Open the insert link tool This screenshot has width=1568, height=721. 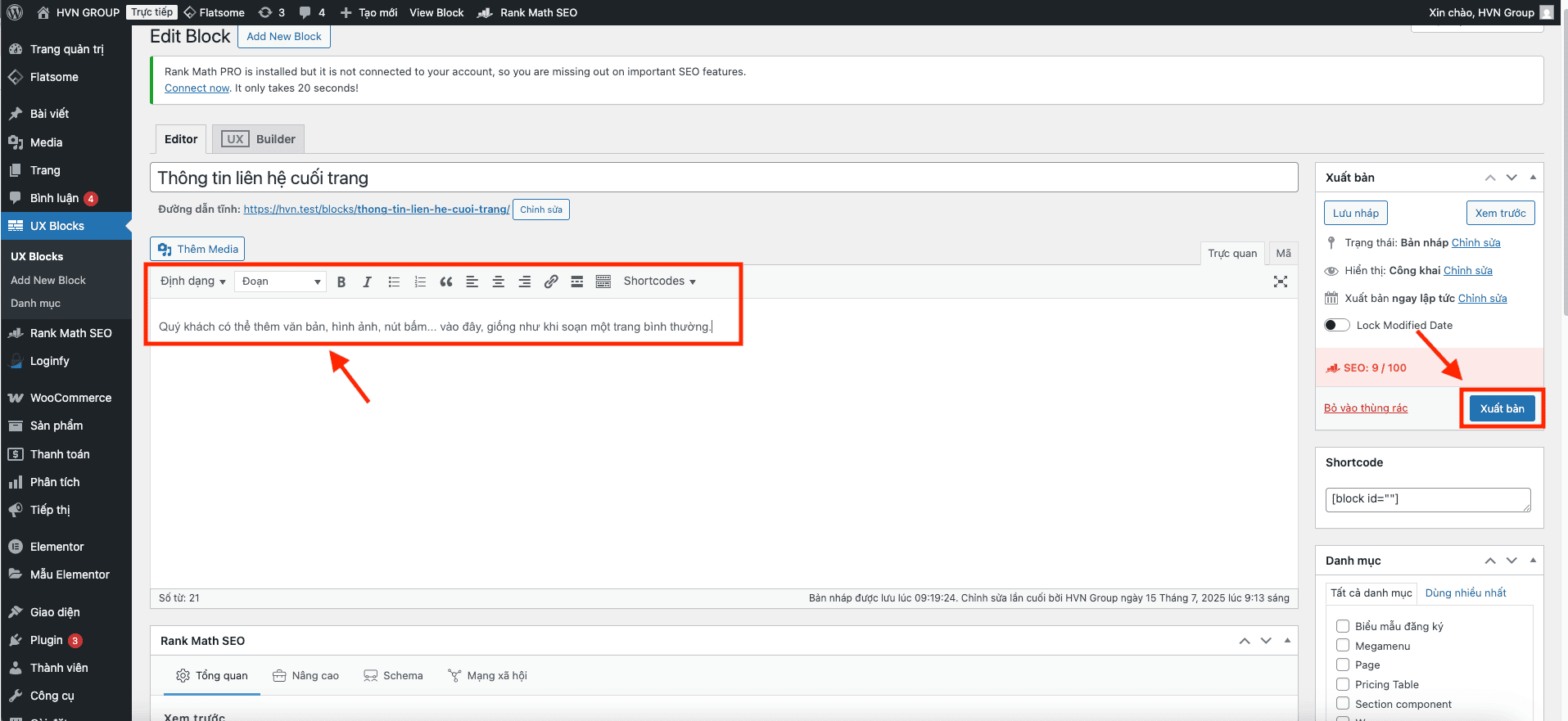point(551,282)
